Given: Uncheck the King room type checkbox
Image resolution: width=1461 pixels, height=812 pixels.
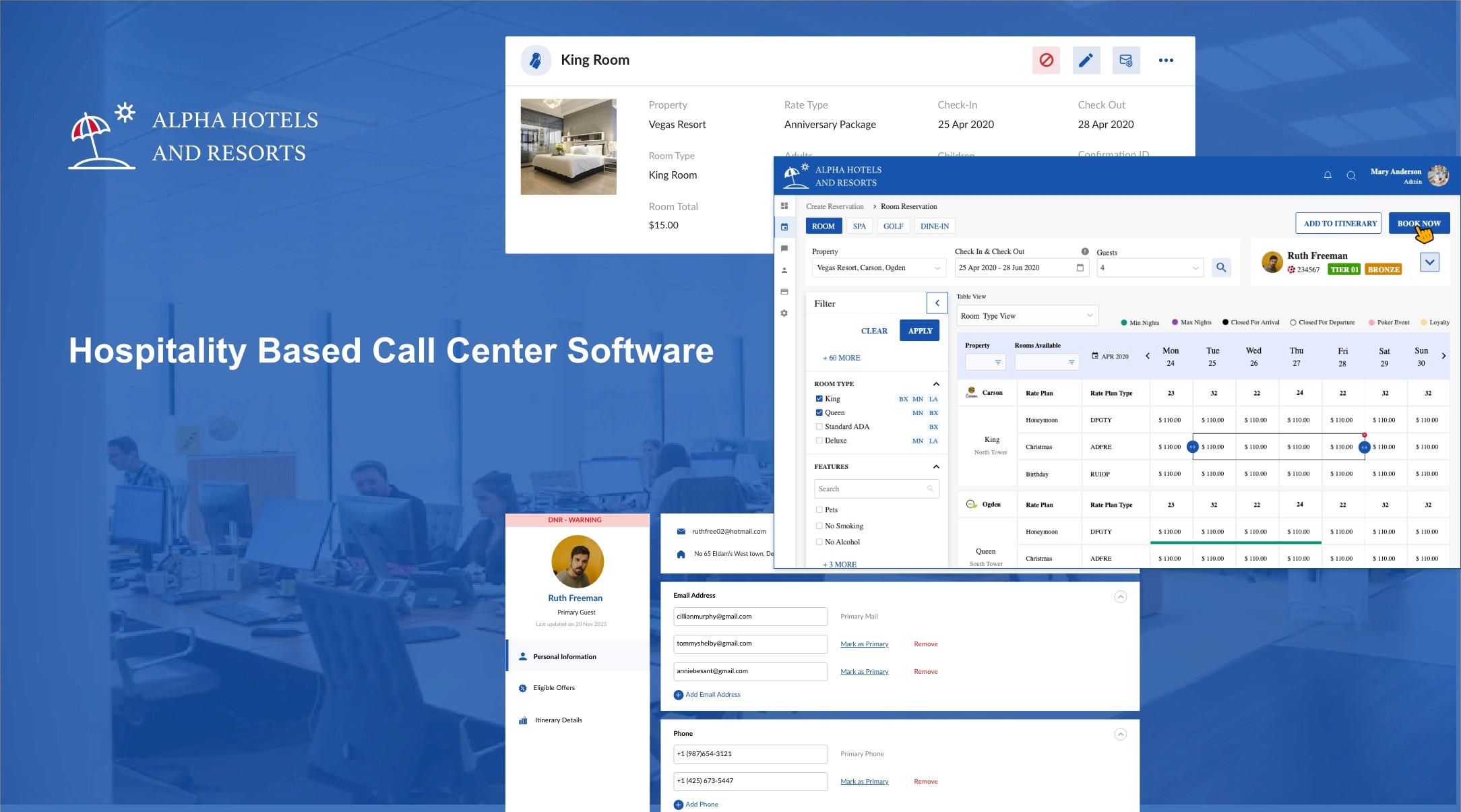Looking at the screenshot, I should (819, 399).
